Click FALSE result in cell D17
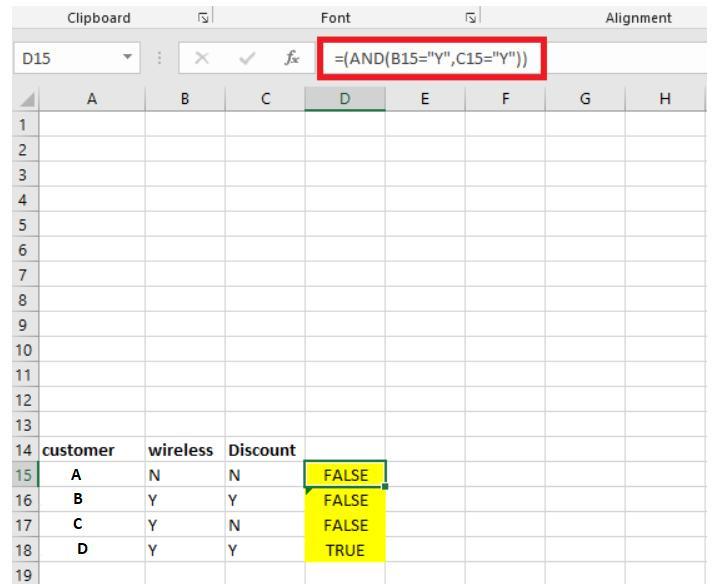This screenshot has width=724, height=584. (x=345, y=524)
